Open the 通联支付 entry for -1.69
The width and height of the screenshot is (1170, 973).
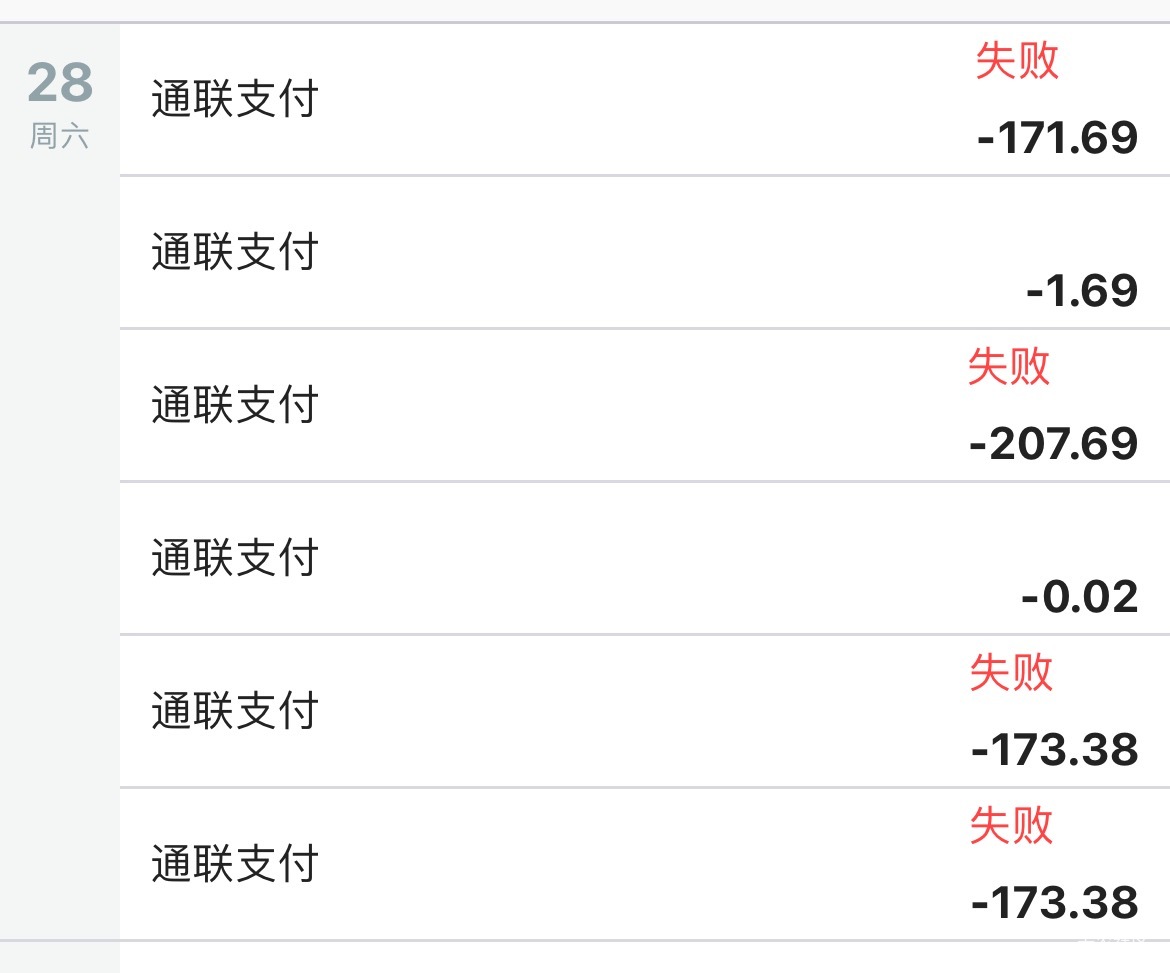[234, 252]
